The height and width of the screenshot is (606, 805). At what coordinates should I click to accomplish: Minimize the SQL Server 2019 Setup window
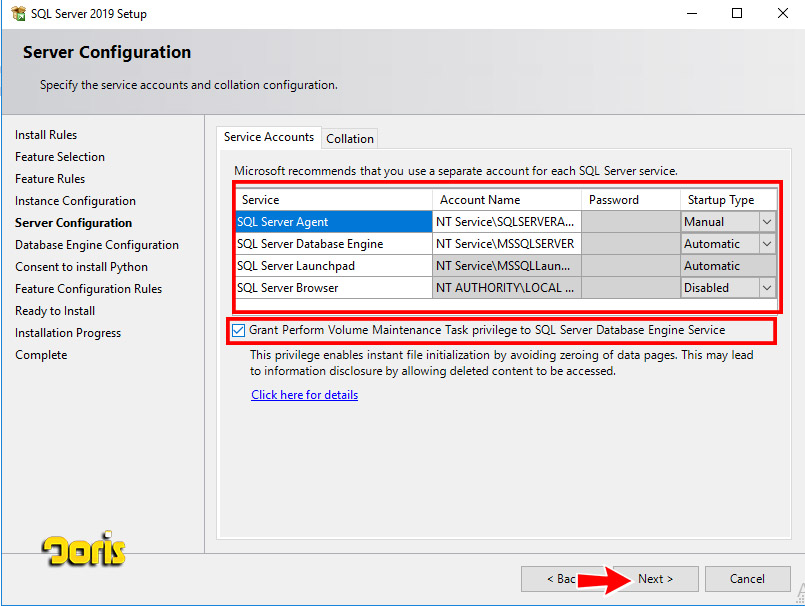coord(692,13)
